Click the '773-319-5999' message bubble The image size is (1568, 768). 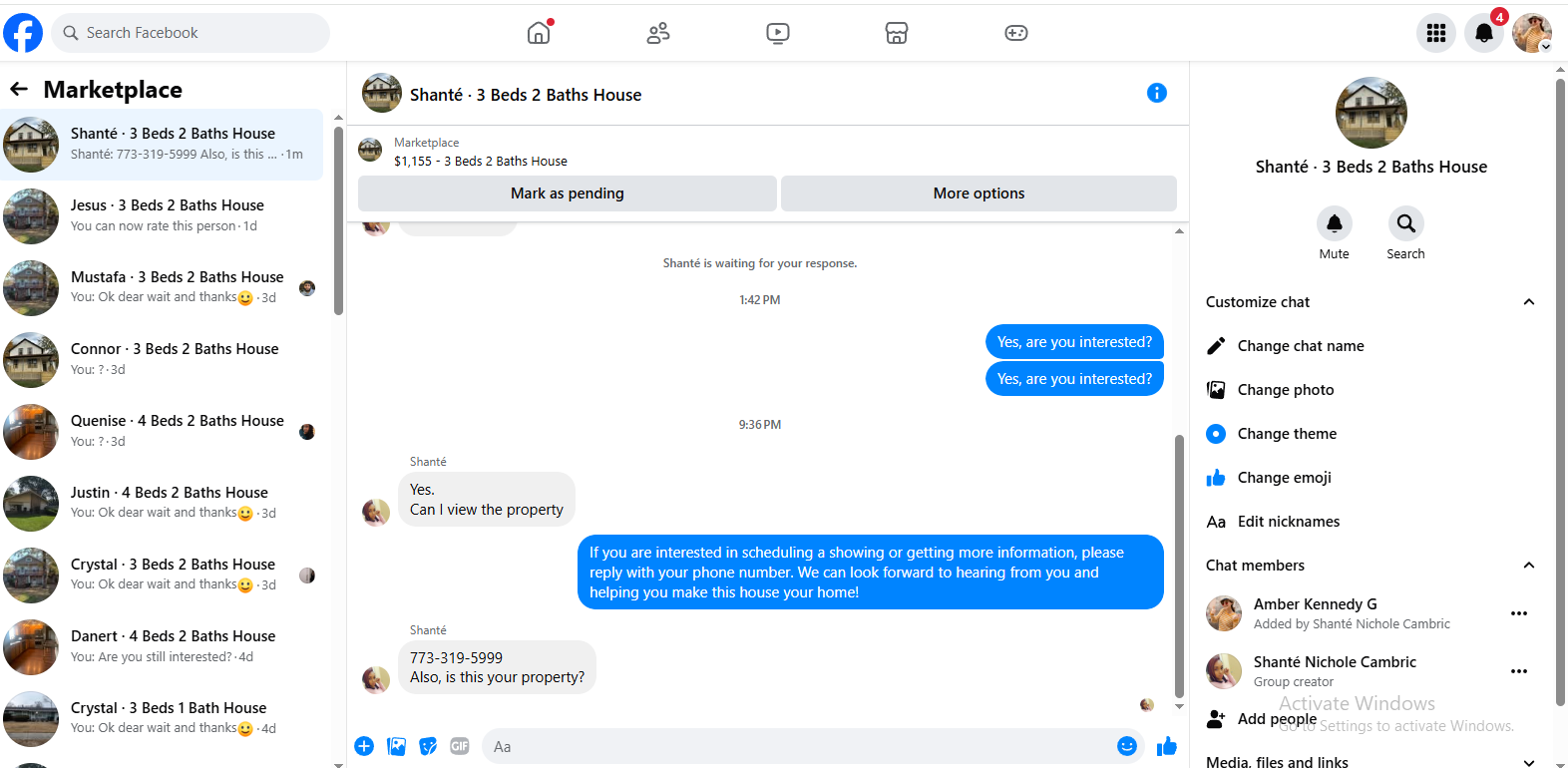click(498, 667)
